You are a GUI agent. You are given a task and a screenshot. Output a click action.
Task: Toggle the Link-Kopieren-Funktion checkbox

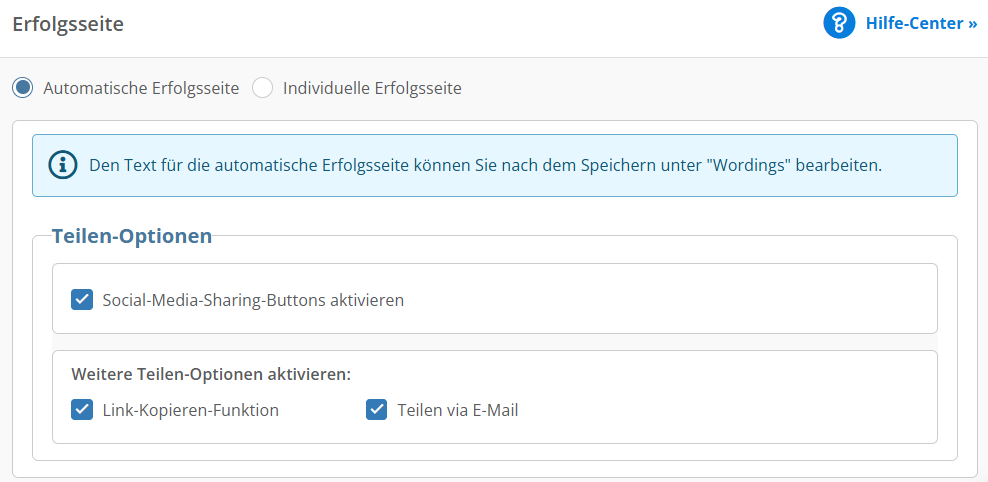82,410
